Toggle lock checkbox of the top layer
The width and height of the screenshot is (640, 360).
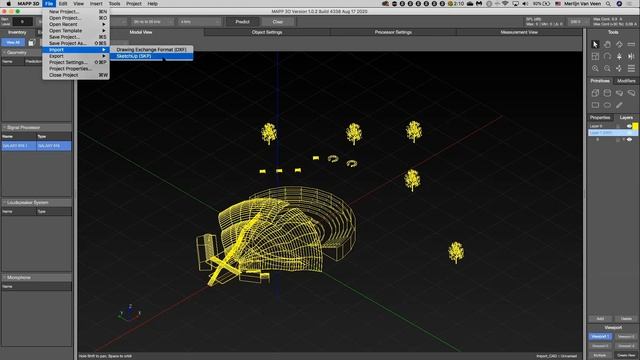click(x=618, y=126)
